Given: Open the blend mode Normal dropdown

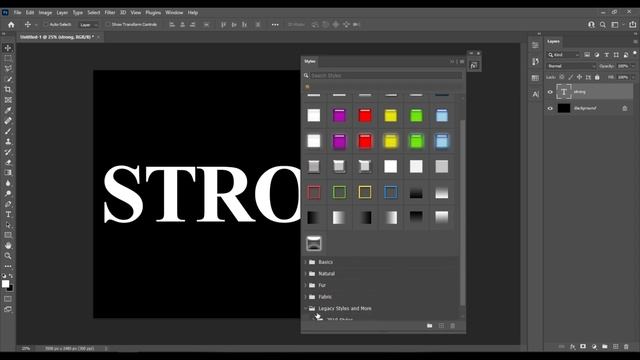Looking at the screenshot, I should 571,66.
